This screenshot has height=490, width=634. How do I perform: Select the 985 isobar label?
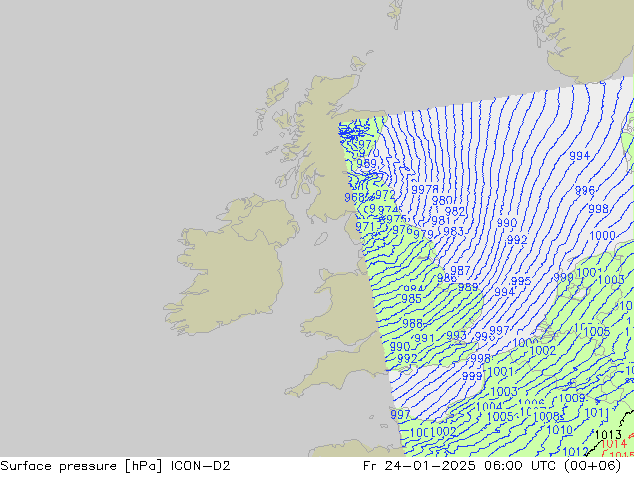pyautogui.click(x=412, y=299)
